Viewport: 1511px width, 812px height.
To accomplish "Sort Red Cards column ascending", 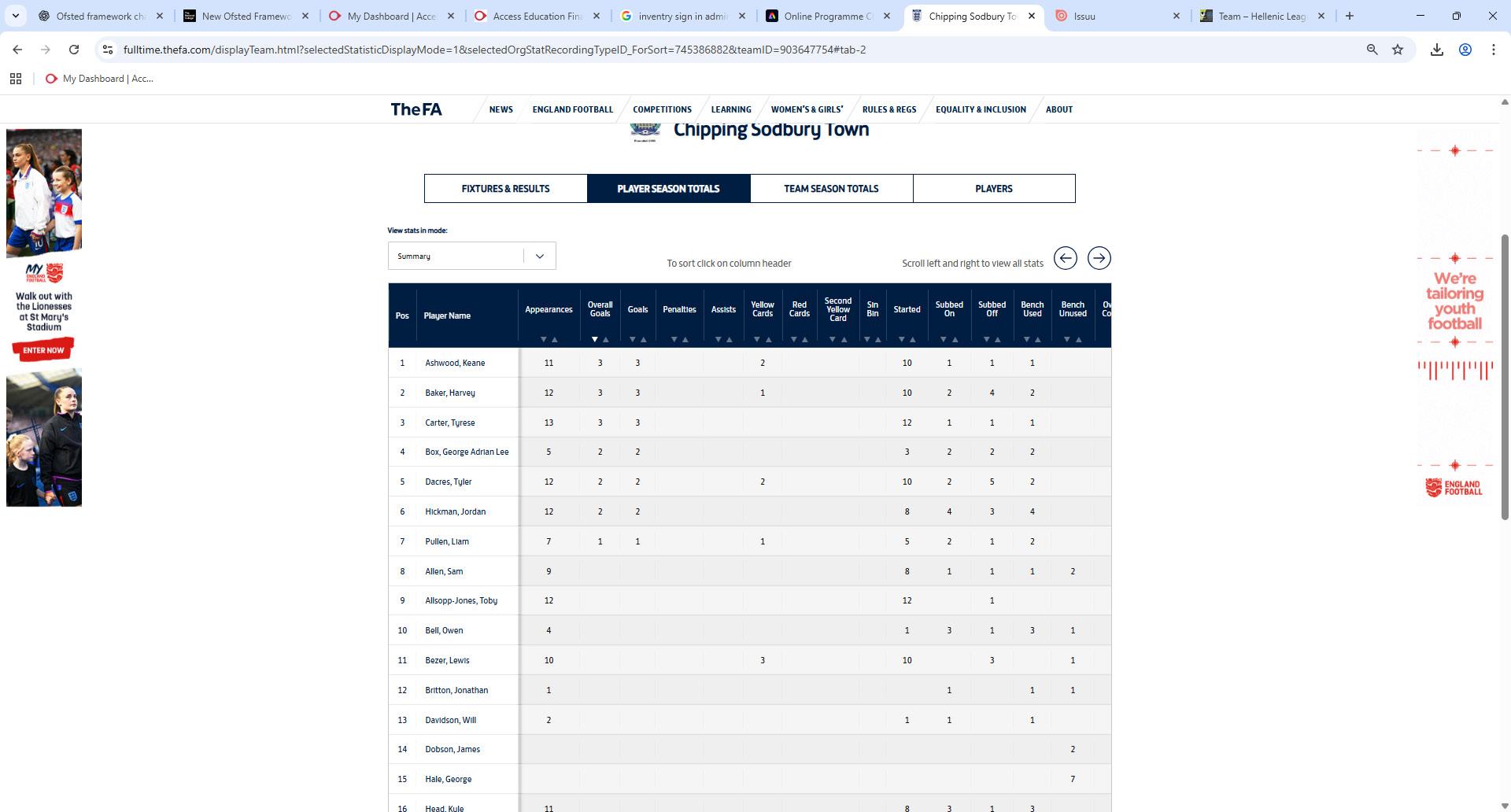I will coord(805,340).
